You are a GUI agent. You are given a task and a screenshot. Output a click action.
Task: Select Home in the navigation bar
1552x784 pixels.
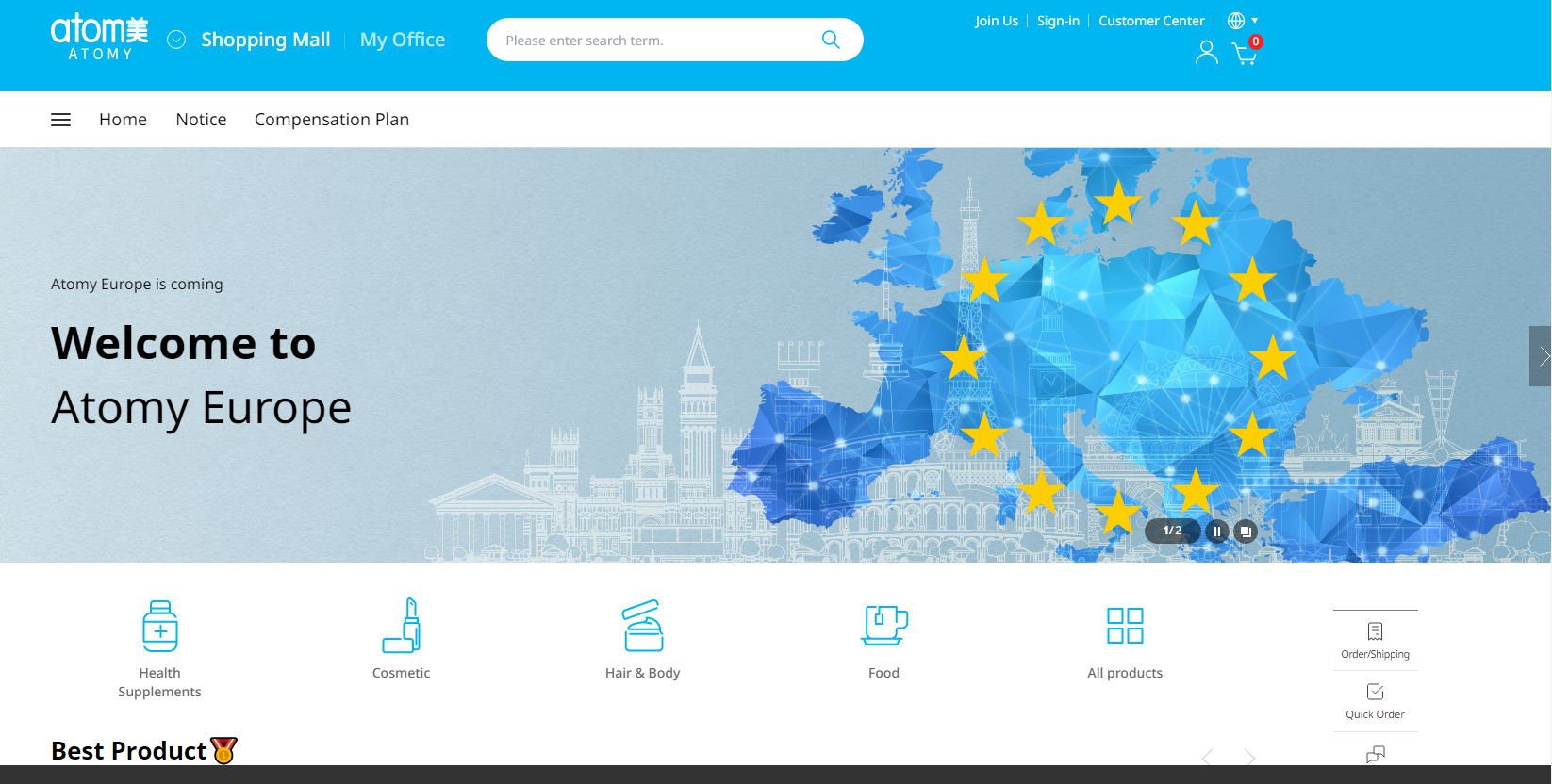click(124, 120)
